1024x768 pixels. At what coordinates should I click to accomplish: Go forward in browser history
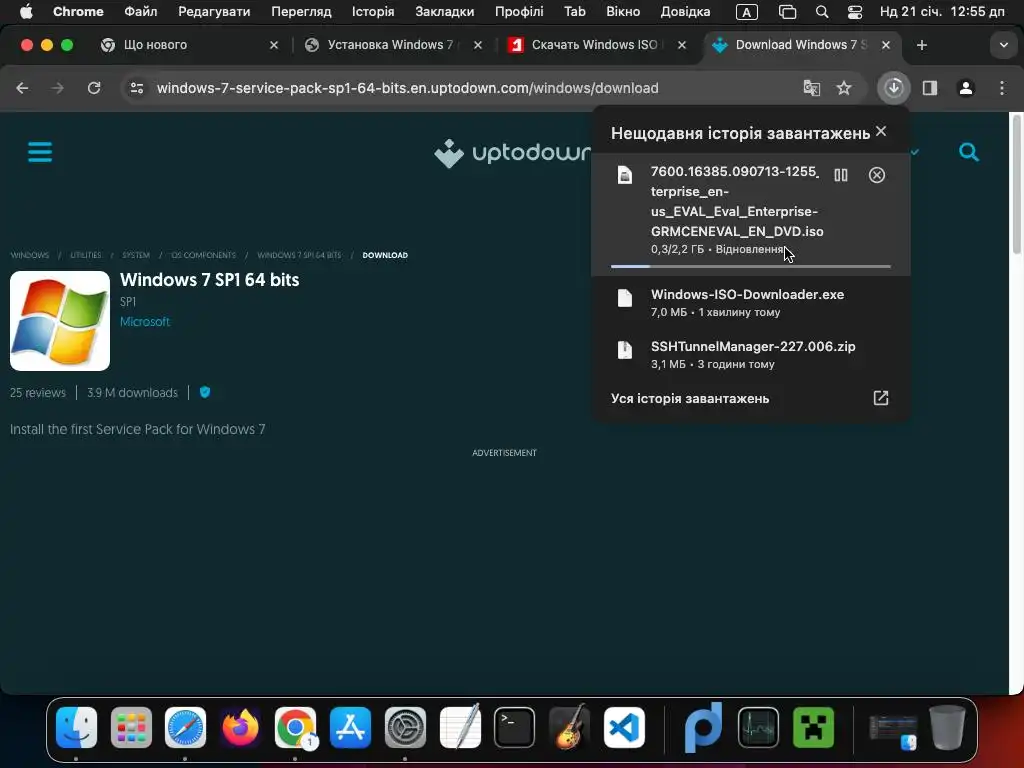(x=57, y=88)
